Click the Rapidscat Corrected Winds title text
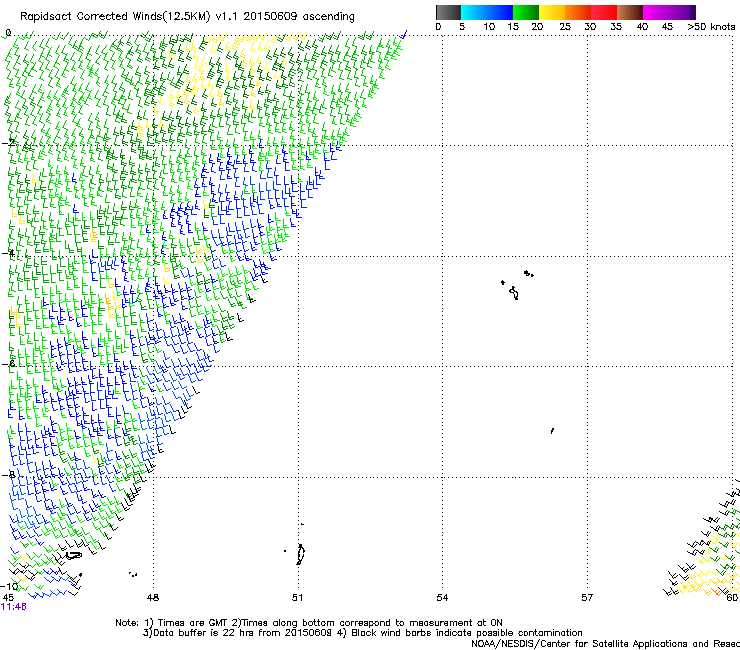Viewport: 740px width, 650px height. pos(187,16)
